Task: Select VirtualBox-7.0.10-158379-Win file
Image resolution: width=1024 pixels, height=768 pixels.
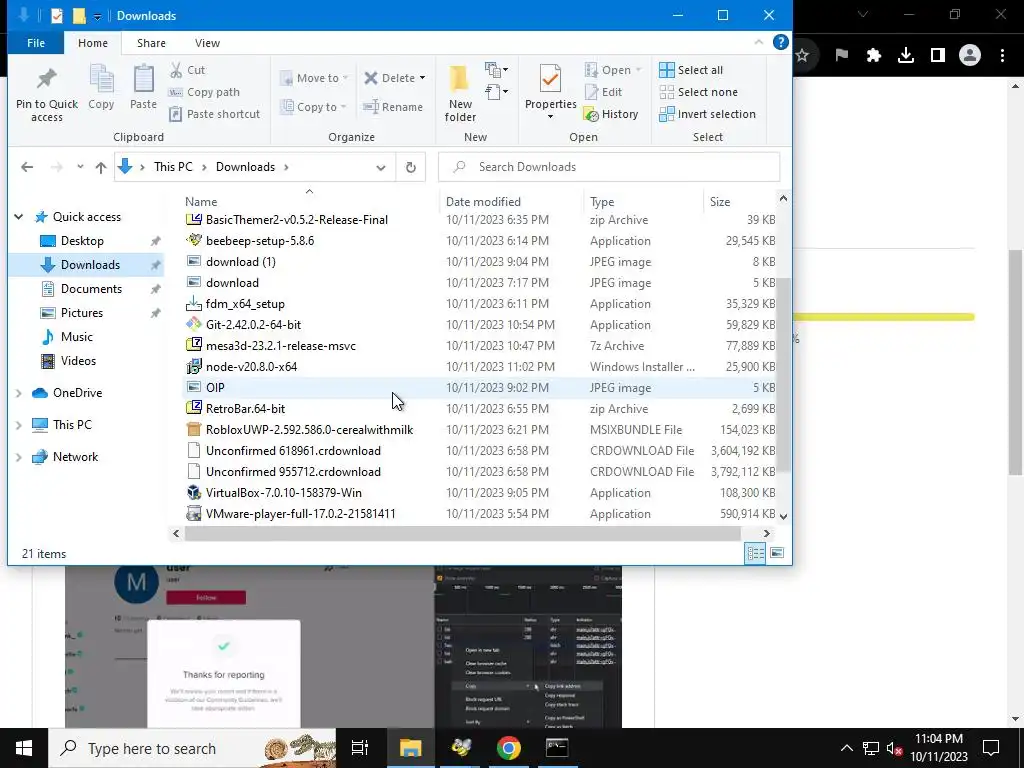Action: pyautogui.click(x=283, y=493)
